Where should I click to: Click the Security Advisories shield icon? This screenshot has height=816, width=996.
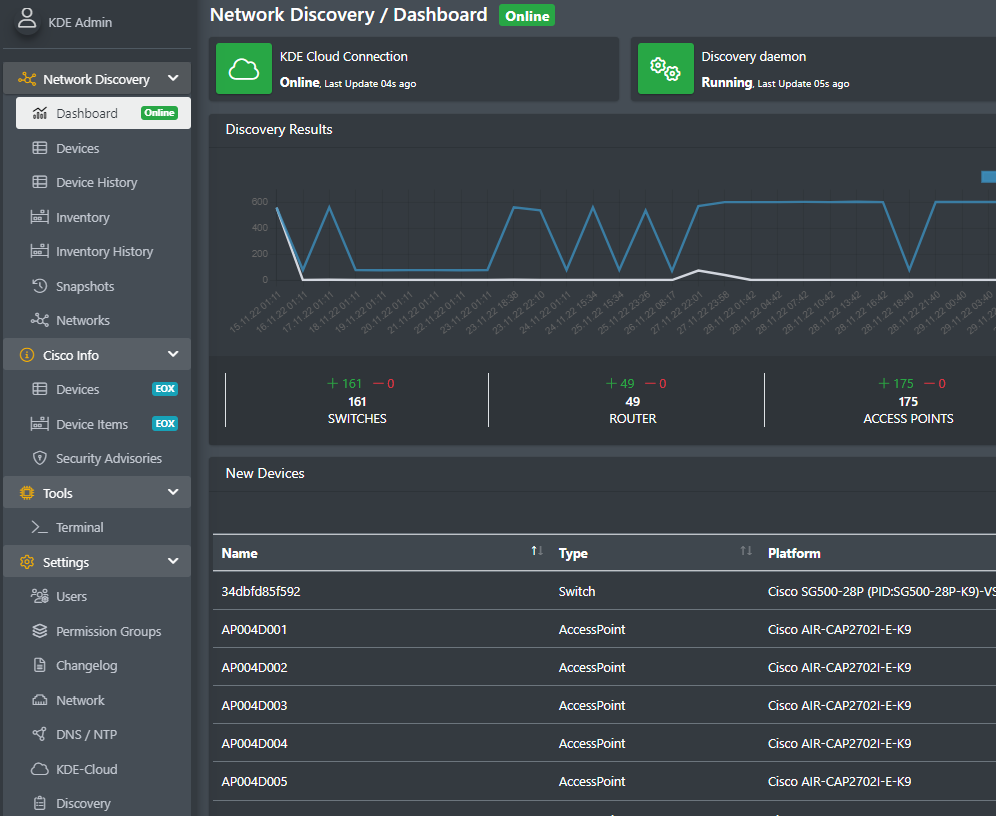pyautogui.click(x=39, y=458)
